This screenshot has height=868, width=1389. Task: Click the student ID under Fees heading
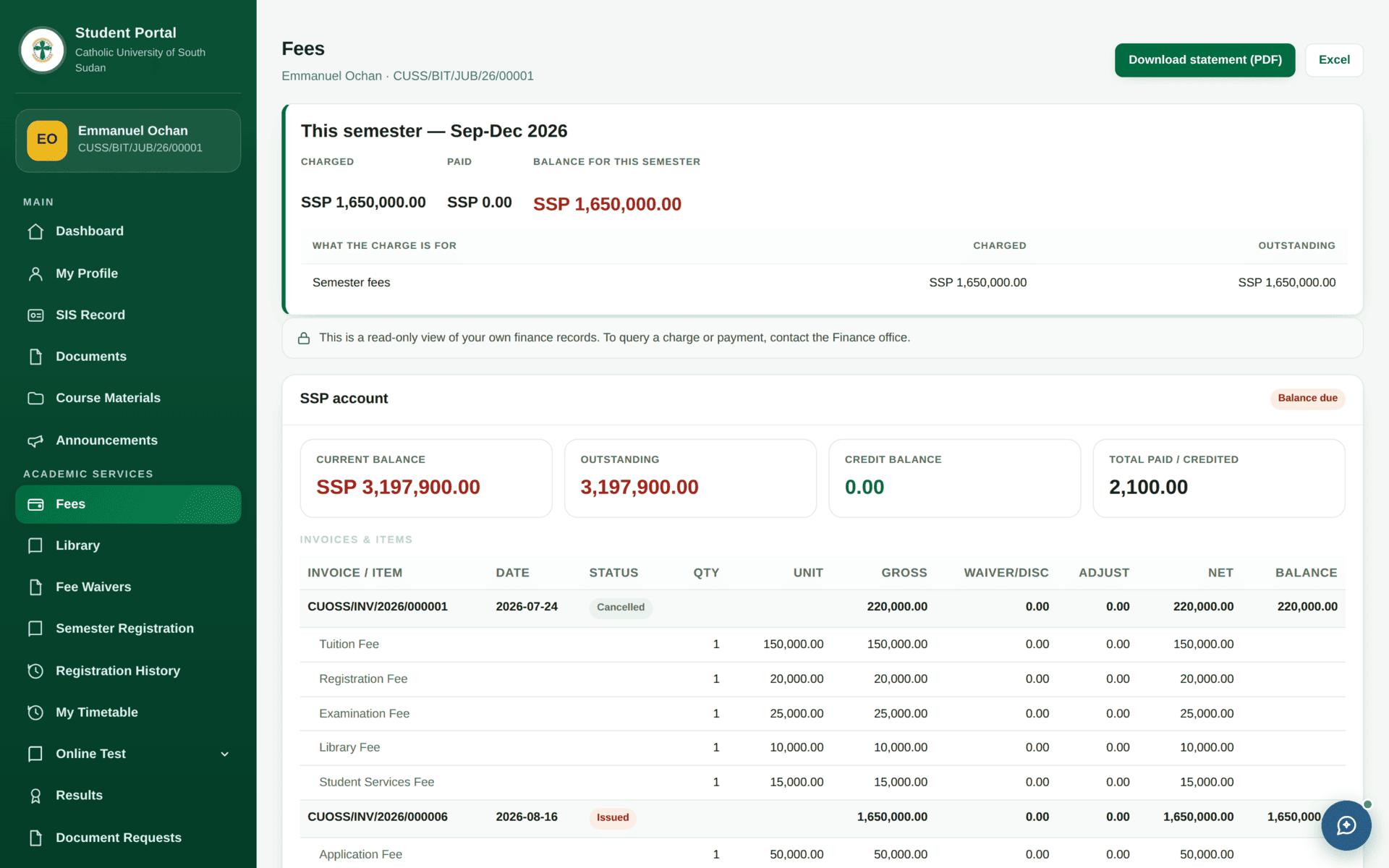[x=463, y=76]
